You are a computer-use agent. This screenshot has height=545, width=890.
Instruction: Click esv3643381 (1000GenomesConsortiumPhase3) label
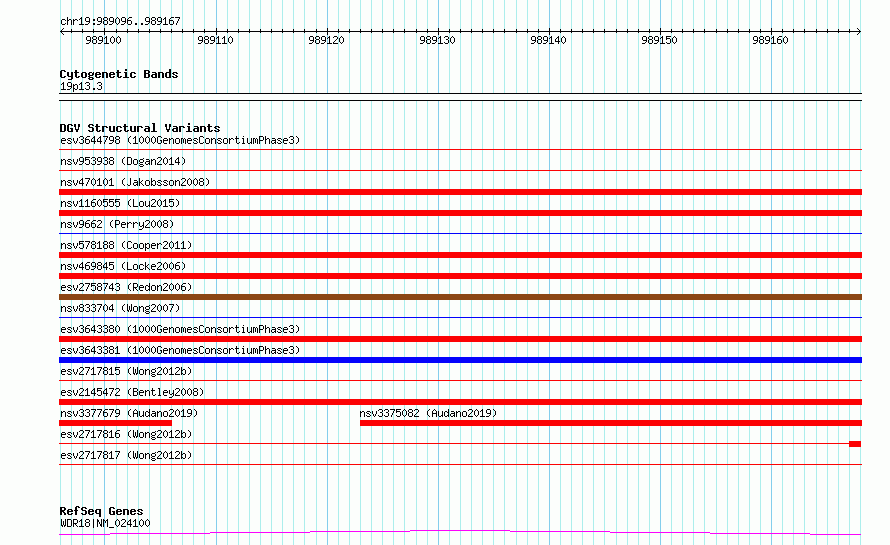coord(180,350)
